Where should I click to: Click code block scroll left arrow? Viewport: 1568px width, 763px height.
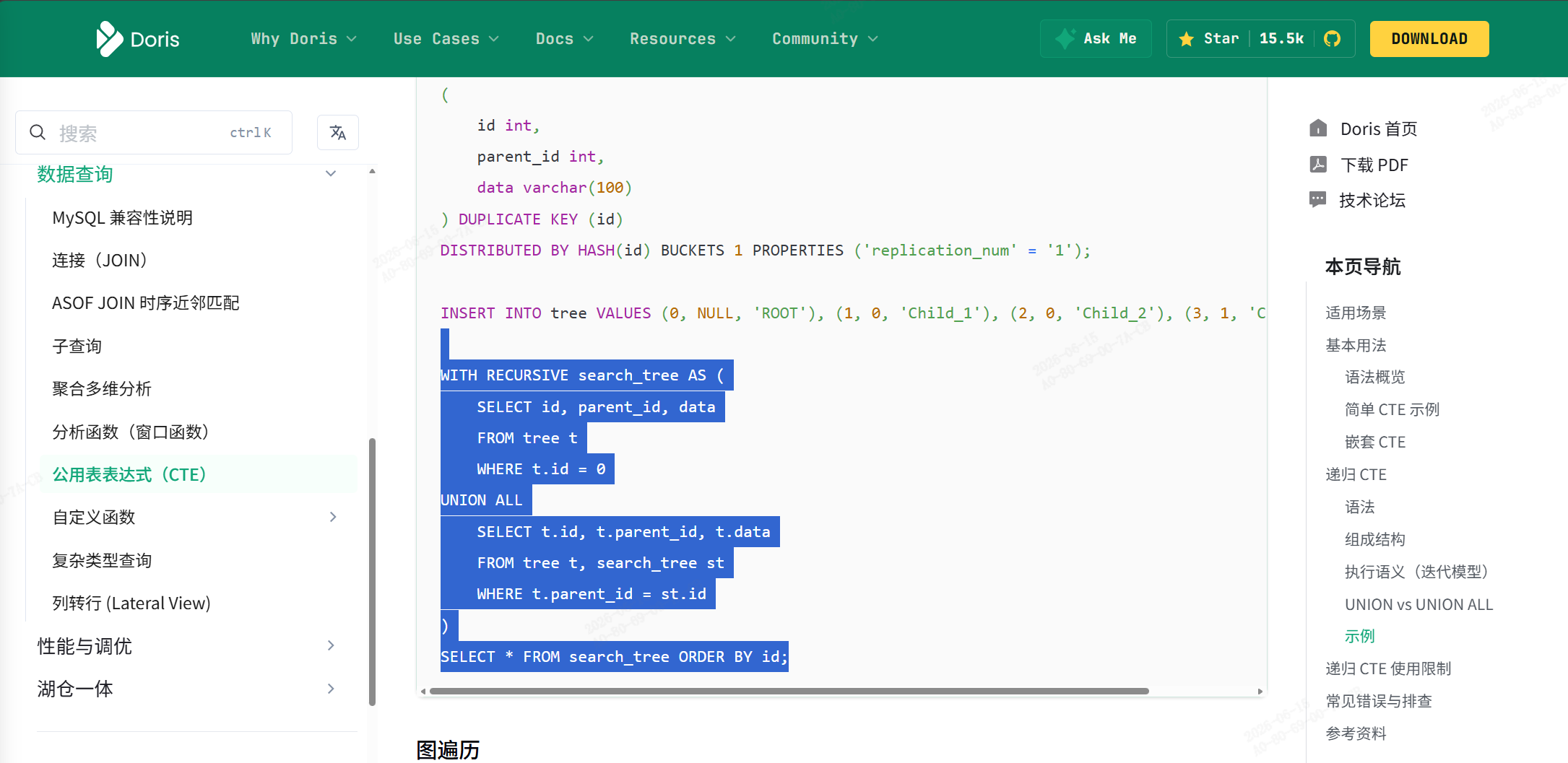[423, 692]
